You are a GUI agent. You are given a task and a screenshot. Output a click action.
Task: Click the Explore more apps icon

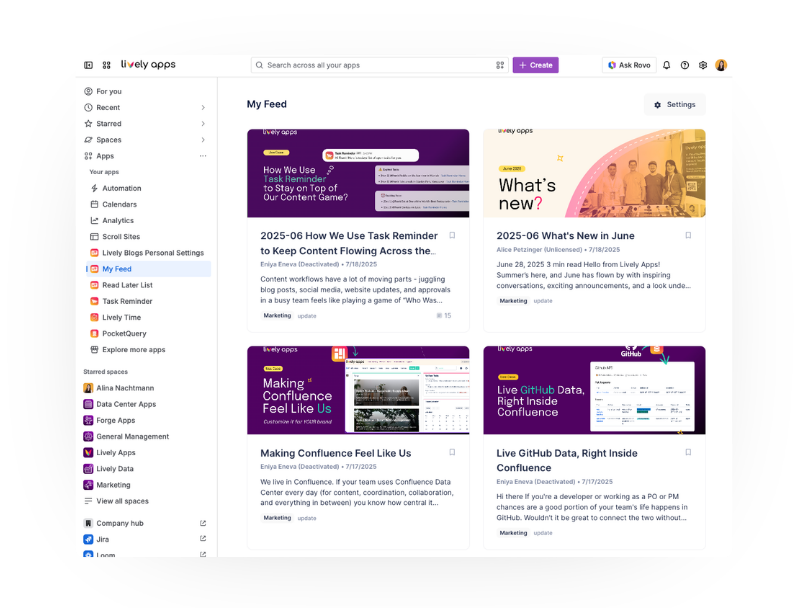94,349
